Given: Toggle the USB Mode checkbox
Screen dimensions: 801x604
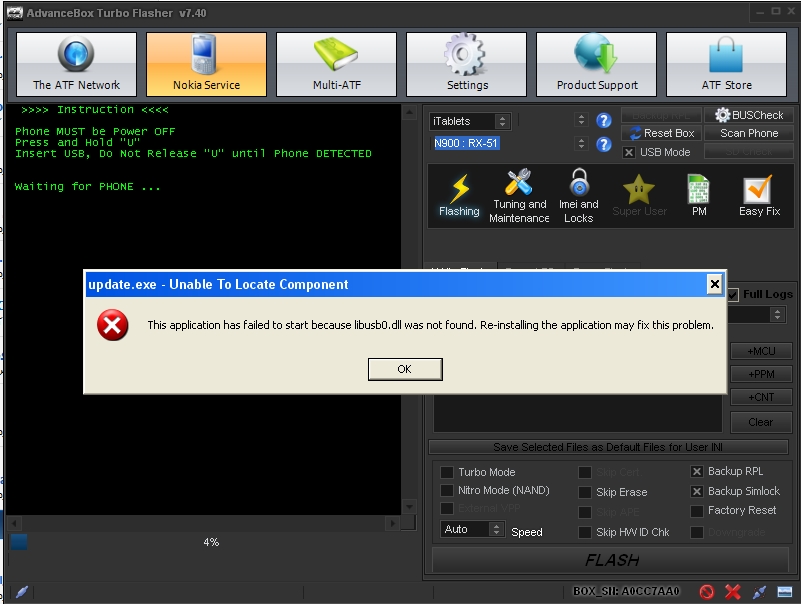Looking at the screenshot, I should [629, 152].
